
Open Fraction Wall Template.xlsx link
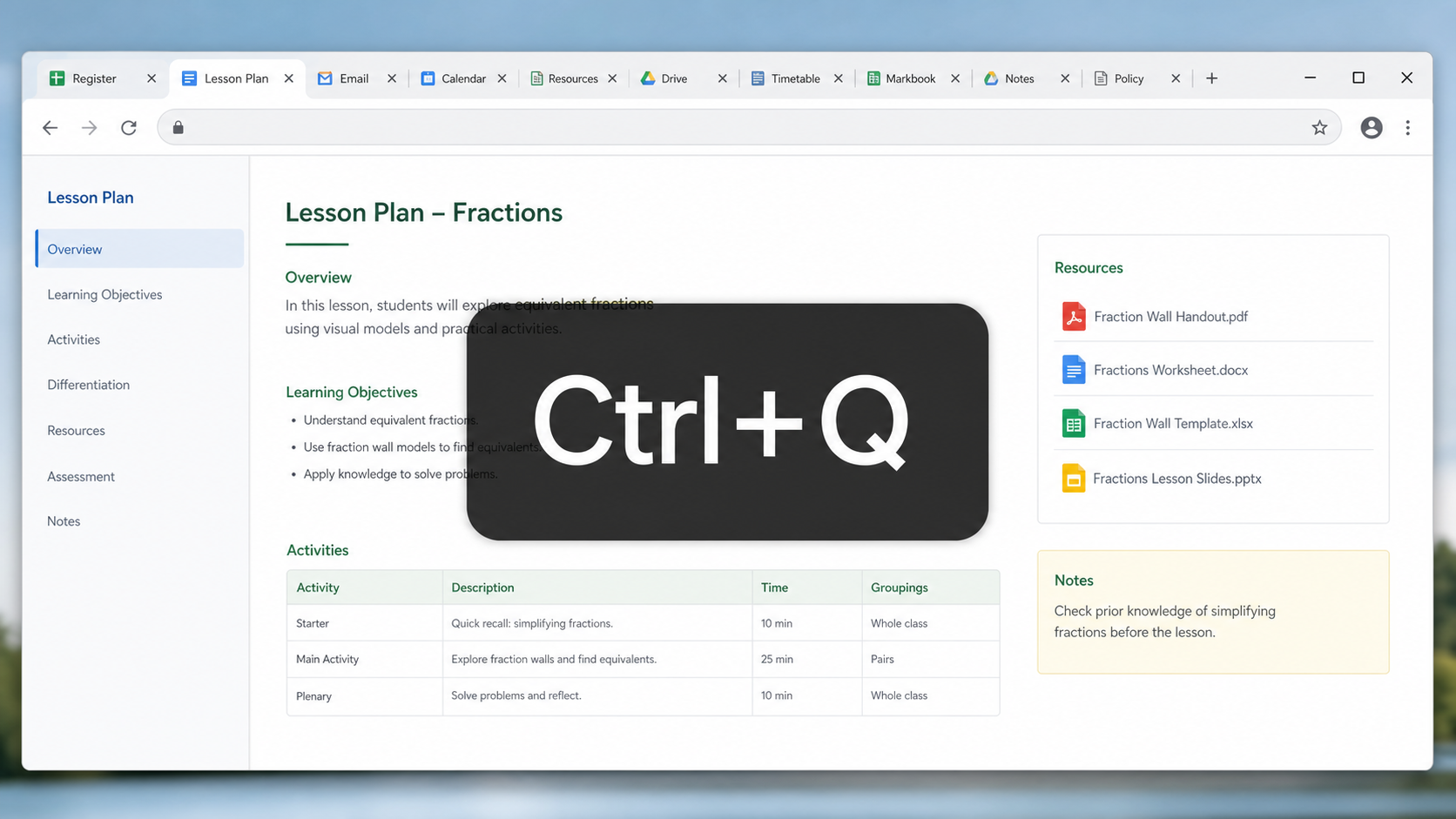(1173, 424)
